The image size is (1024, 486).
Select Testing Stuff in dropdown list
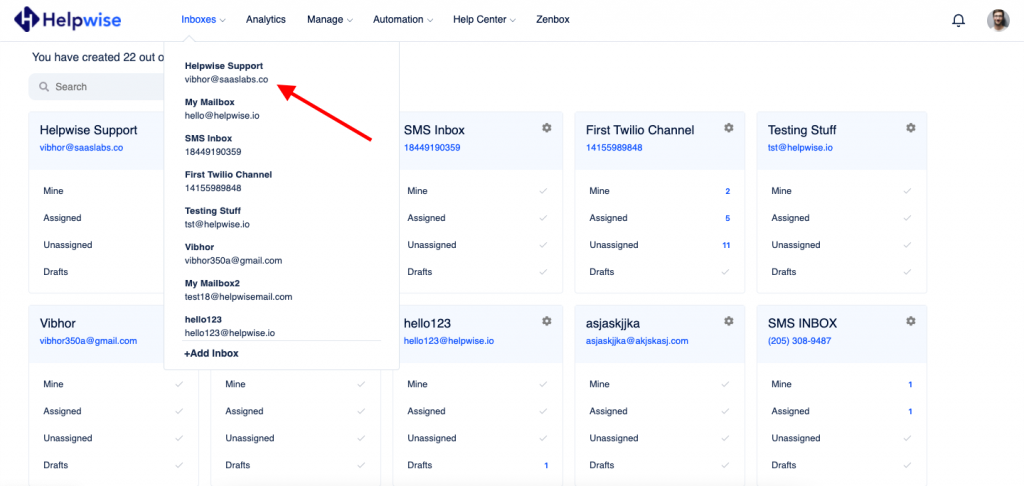217,218
